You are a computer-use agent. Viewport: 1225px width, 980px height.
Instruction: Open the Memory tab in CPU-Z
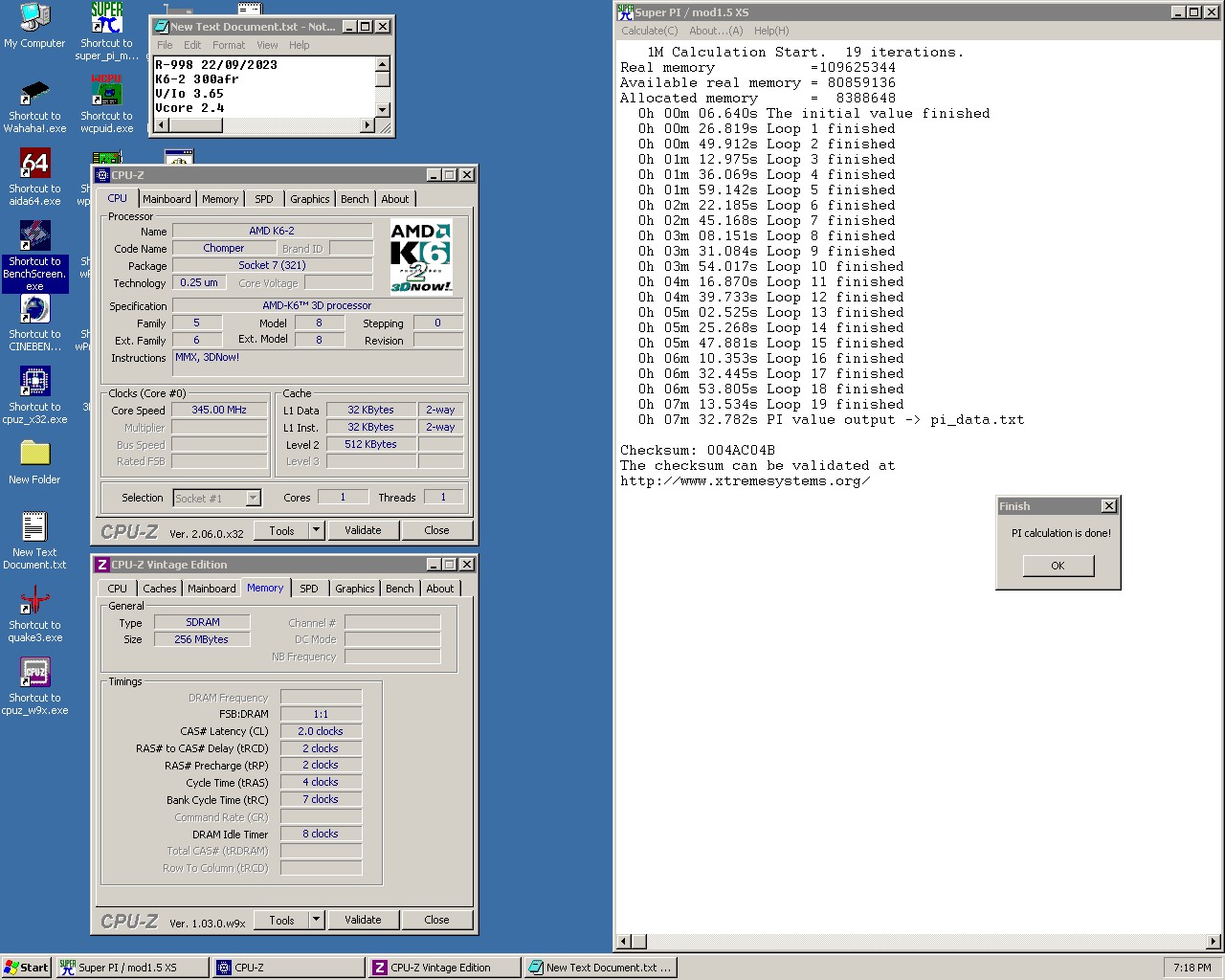point(220,199)
